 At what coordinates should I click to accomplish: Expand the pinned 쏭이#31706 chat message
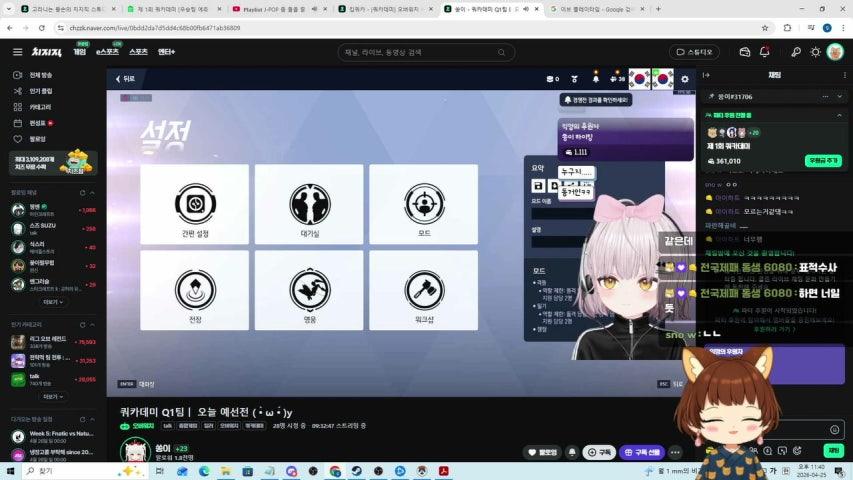point(839,96)
